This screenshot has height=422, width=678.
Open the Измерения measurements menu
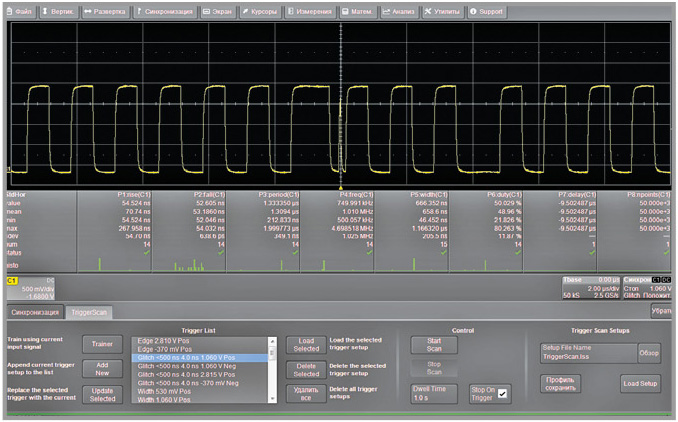(312, 10)
